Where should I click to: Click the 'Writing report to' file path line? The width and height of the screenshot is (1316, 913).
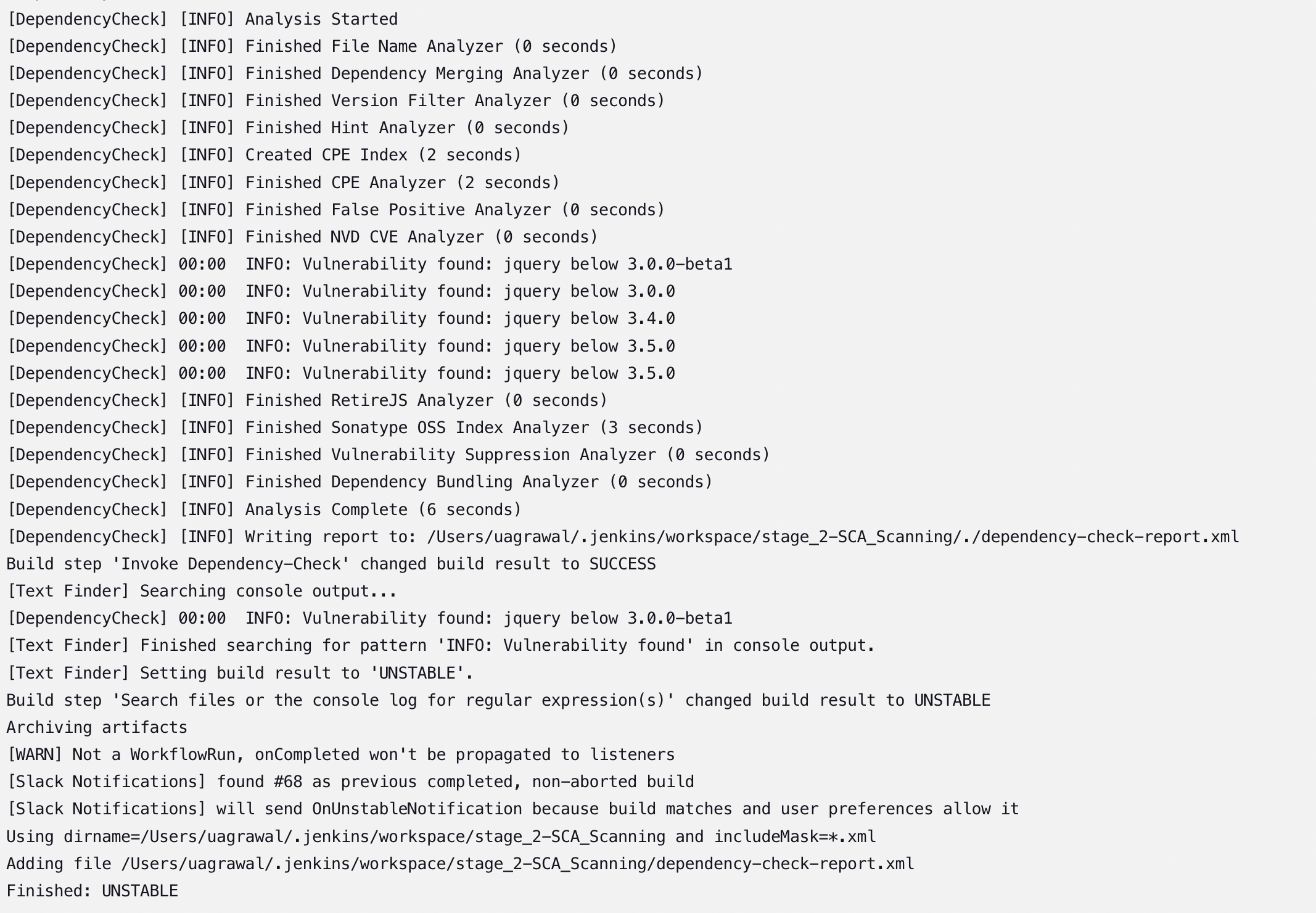623,537
